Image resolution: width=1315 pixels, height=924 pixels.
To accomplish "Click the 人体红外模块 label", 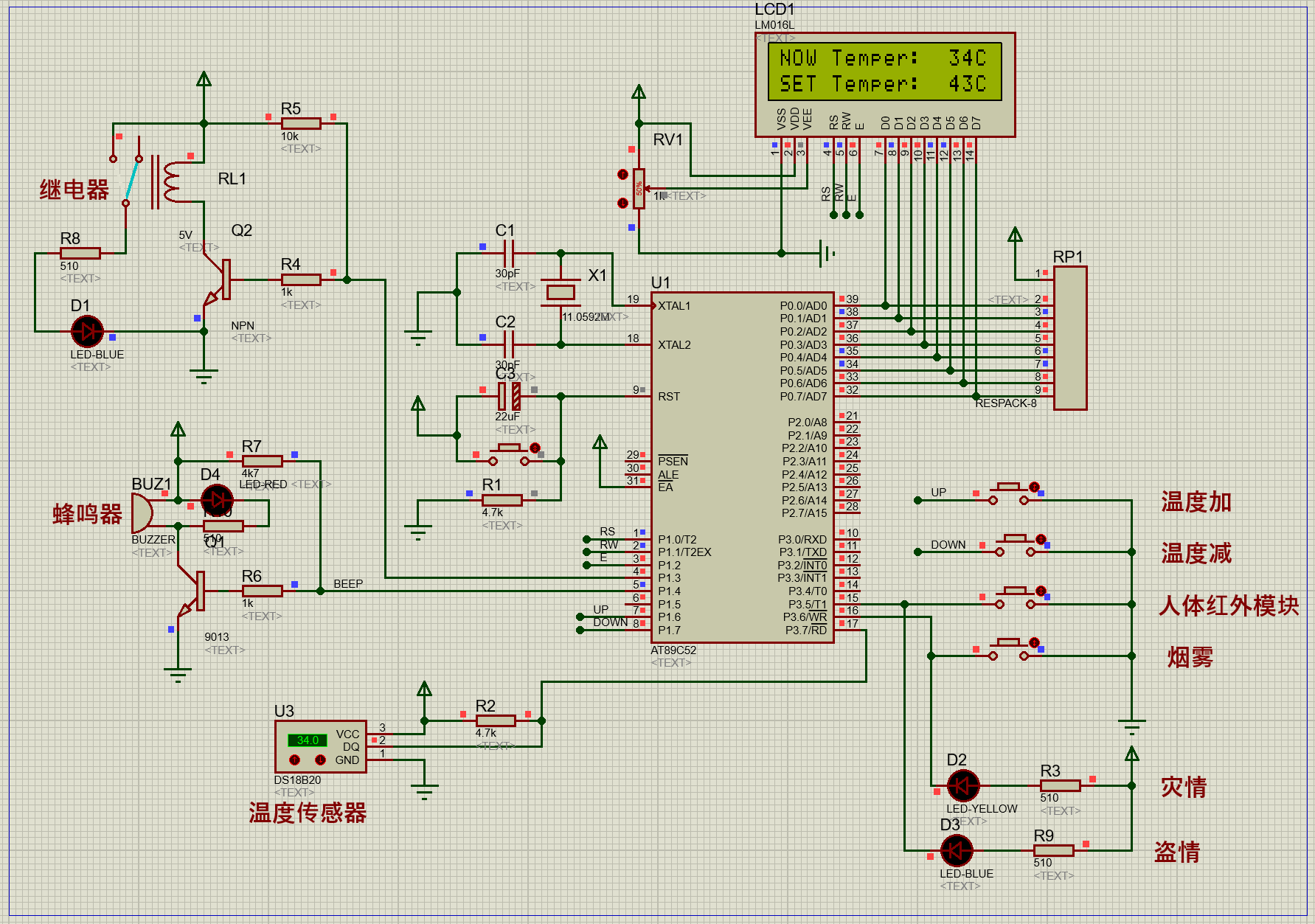I will coord(1229,605).
